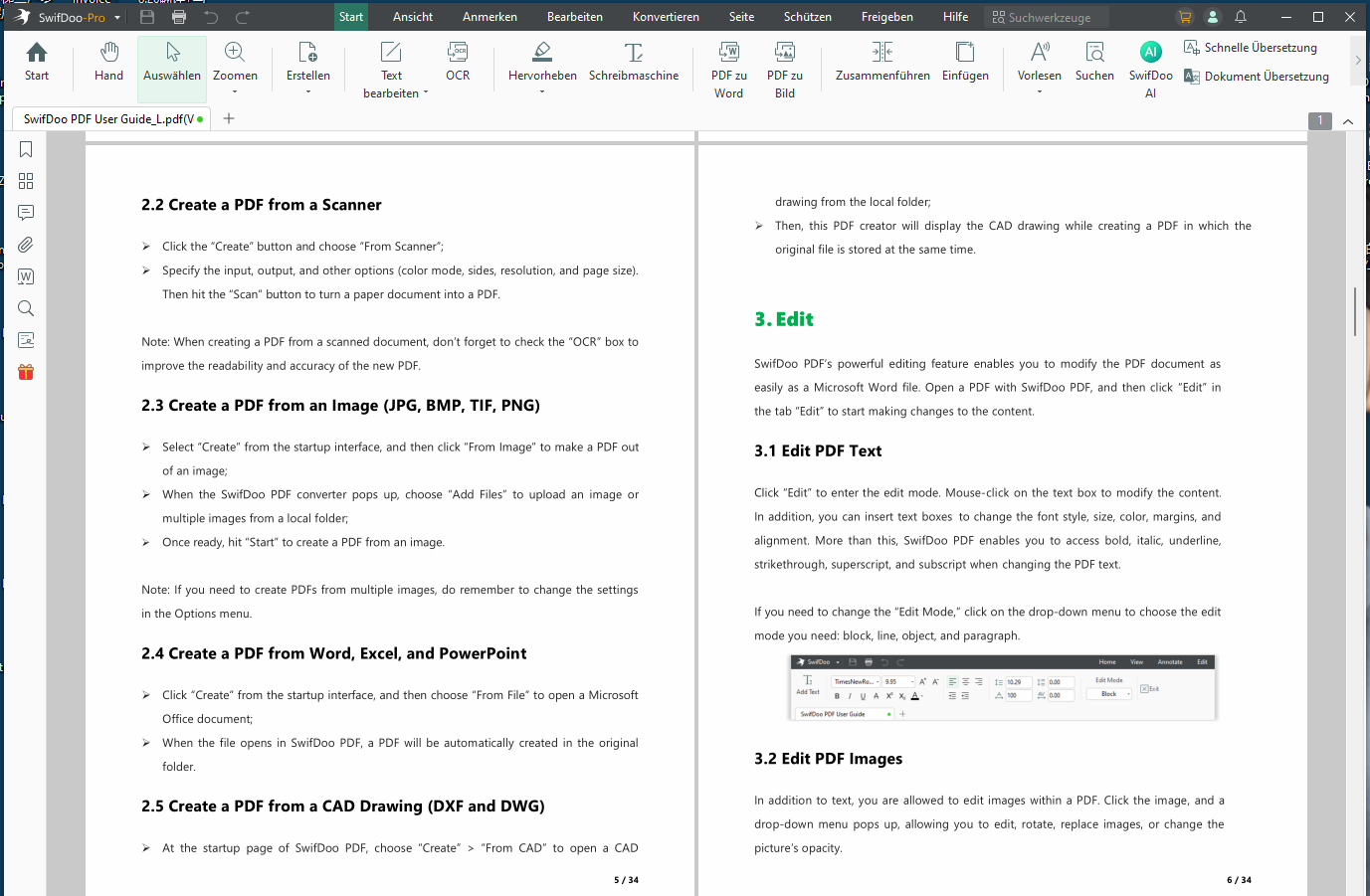Open the sidebar magnifier search panel
This screenshot has width=1370, height=896.
26,308
